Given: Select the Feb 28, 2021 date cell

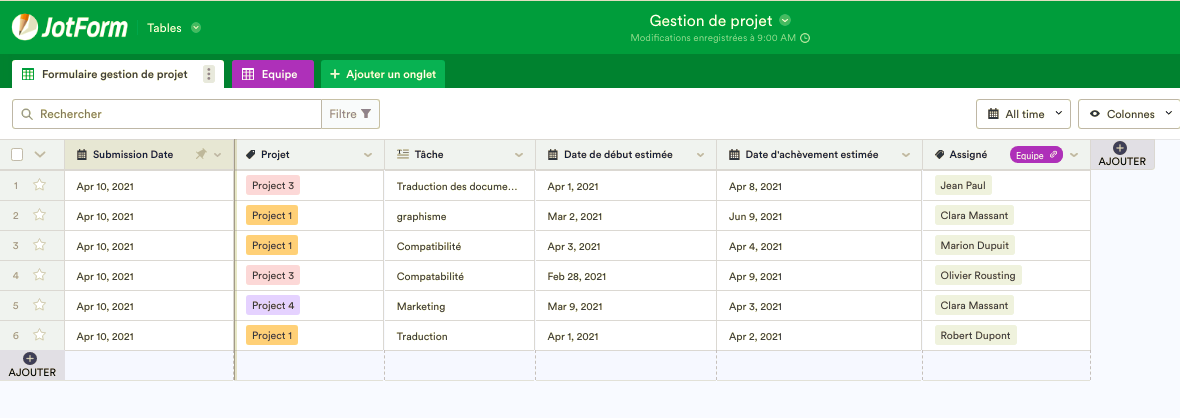Looking at the screenshot, I should coord(626,276).
